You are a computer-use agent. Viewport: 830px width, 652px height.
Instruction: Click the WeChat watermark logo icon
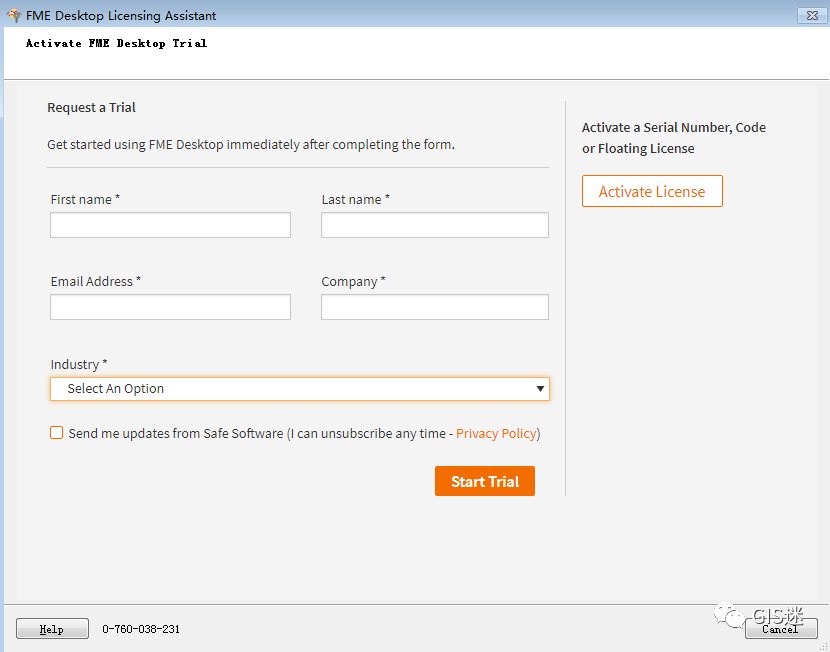pyautogui.click(x=729, y=613)
